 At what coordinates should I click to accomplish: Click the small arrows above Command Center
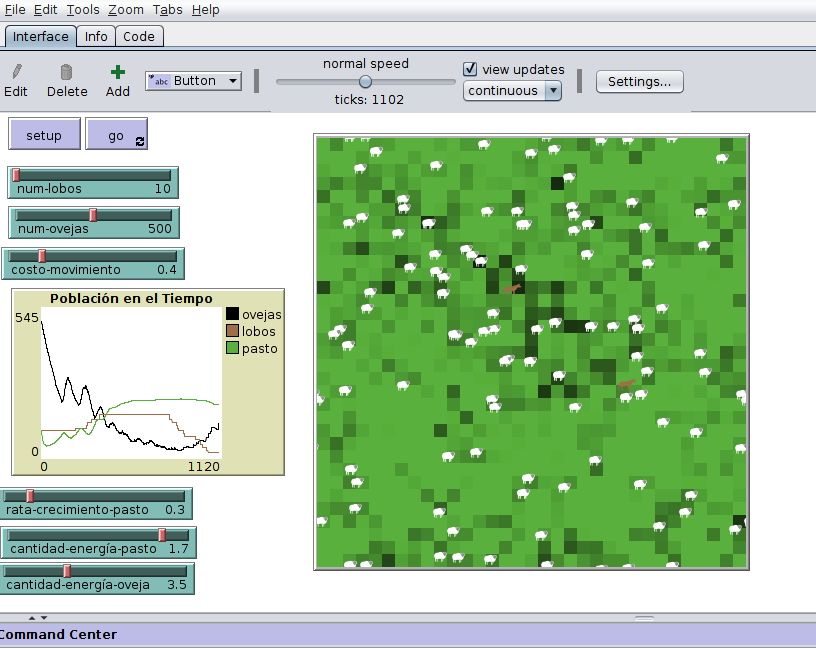[x=37, y=618]
